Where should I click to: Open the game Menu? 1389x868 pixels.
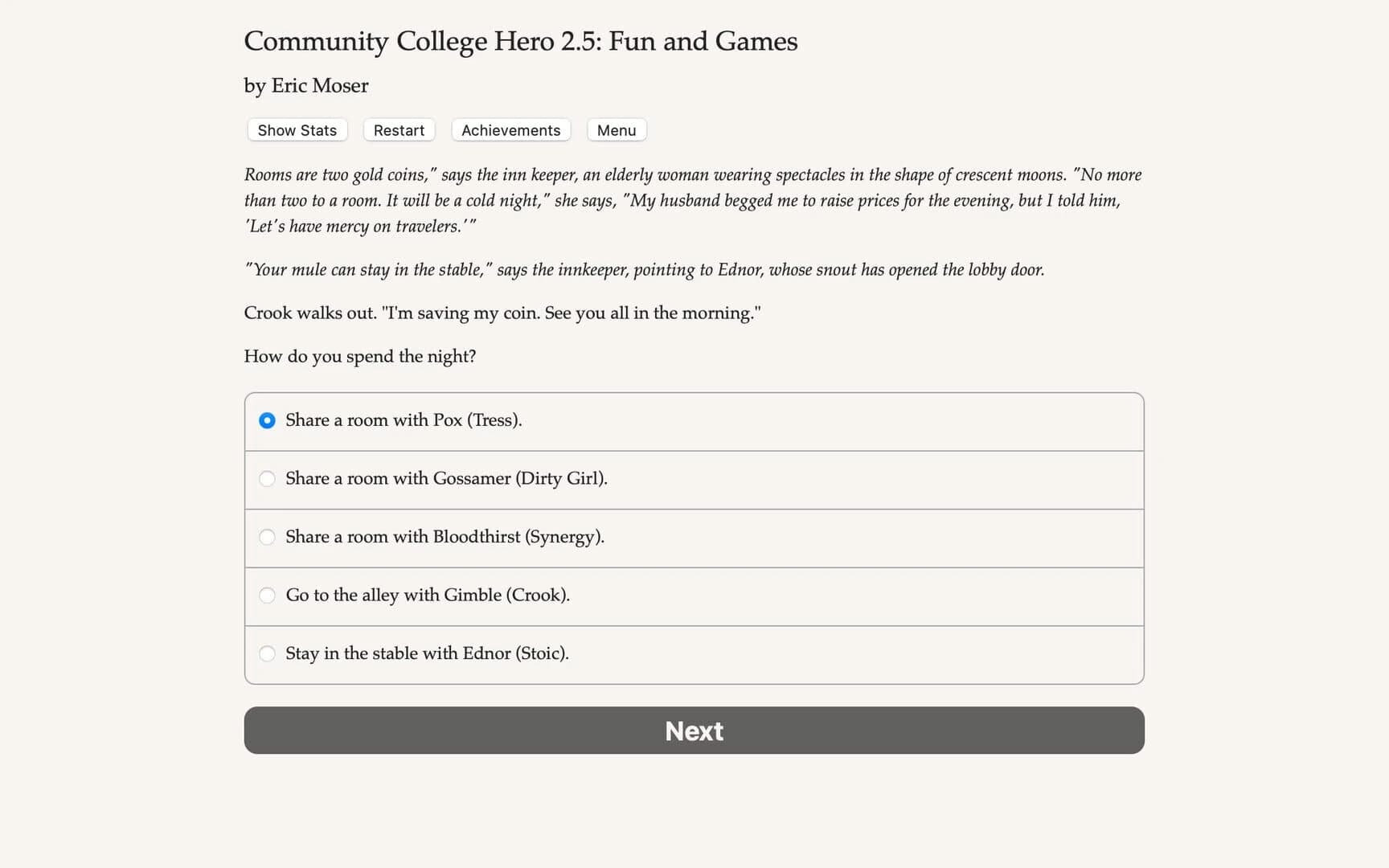point(616,129)
